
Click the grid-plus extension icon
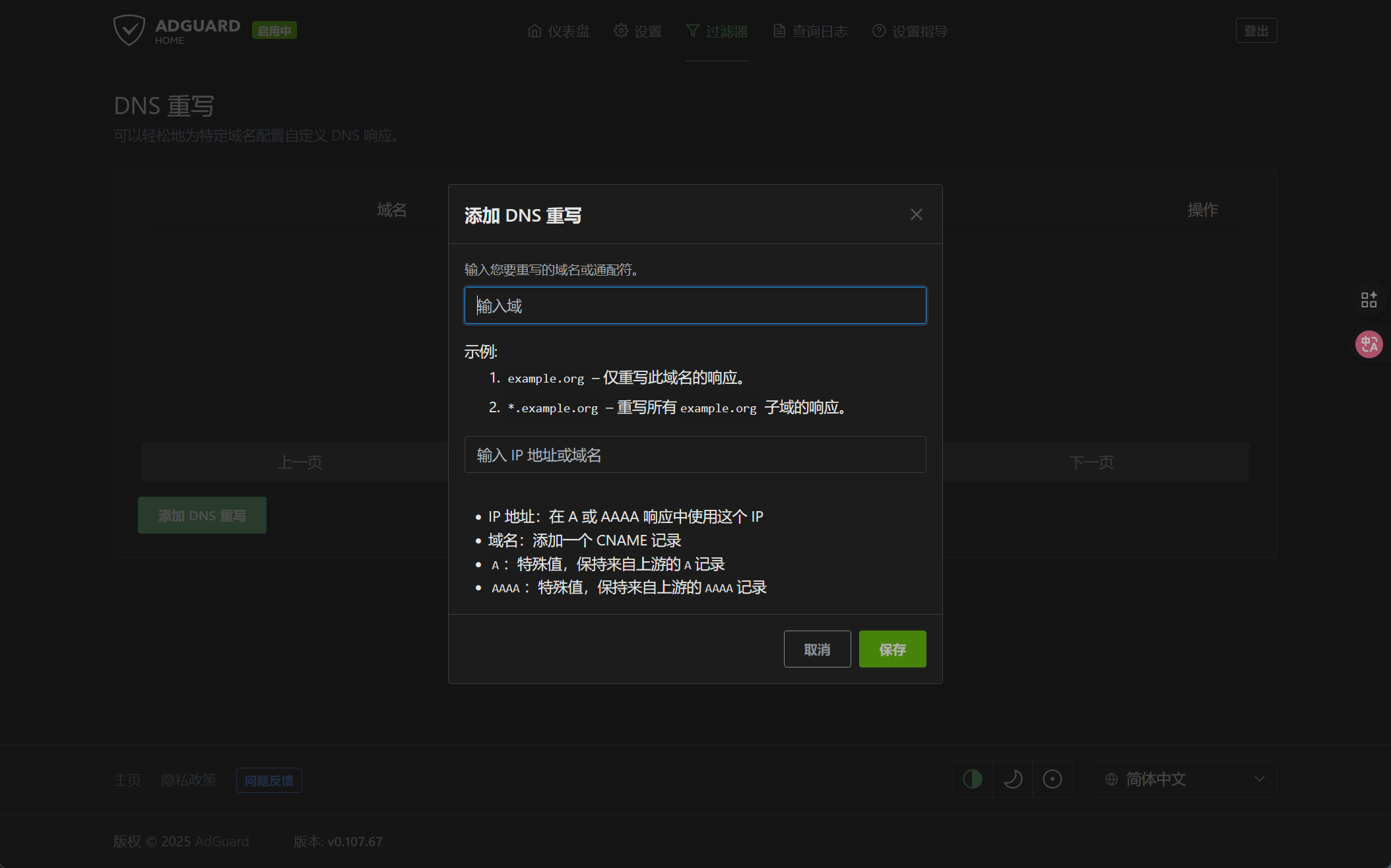(1369, 299)
